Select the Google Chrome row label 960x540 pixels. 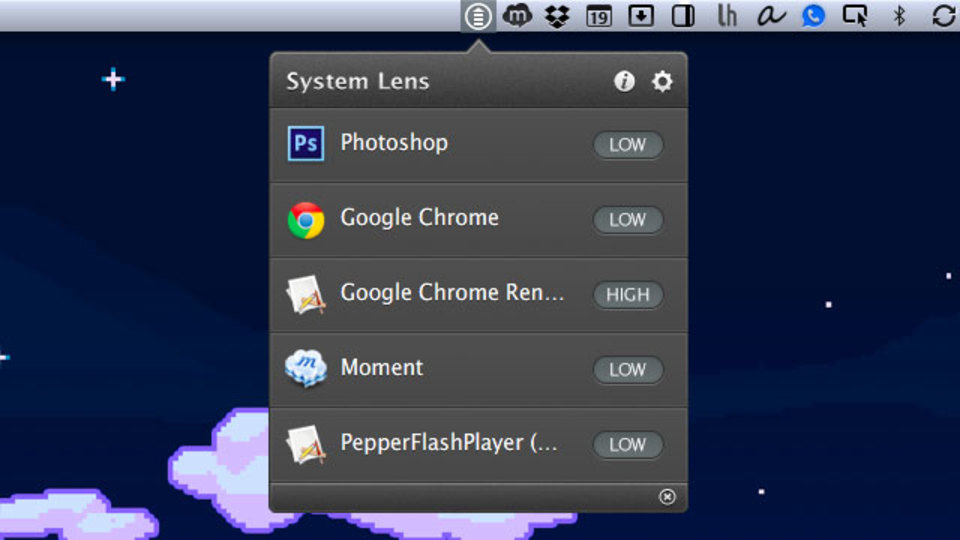[419, 219]
